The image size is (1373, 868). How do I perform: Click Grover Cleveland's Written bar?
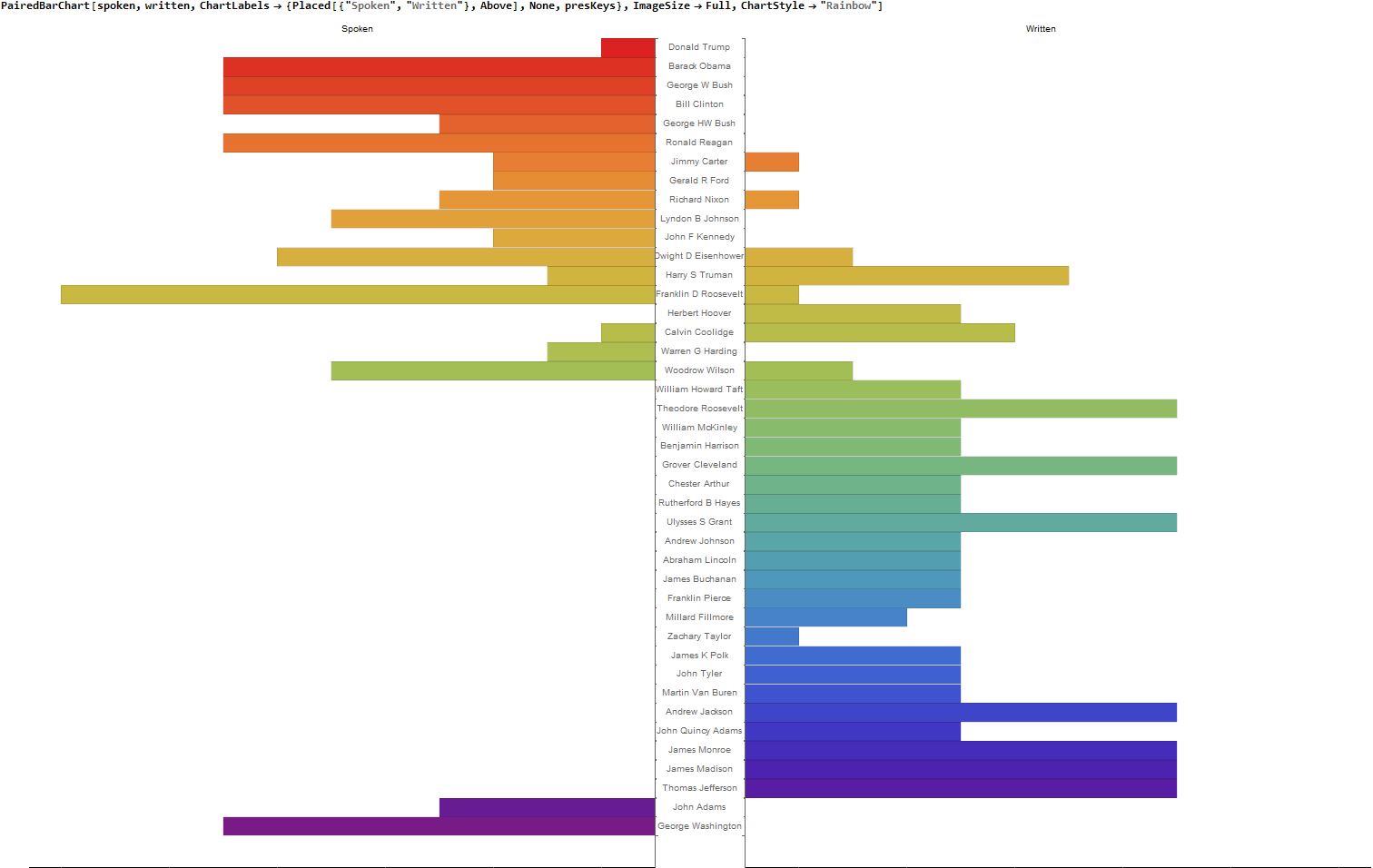click(961, 466)
